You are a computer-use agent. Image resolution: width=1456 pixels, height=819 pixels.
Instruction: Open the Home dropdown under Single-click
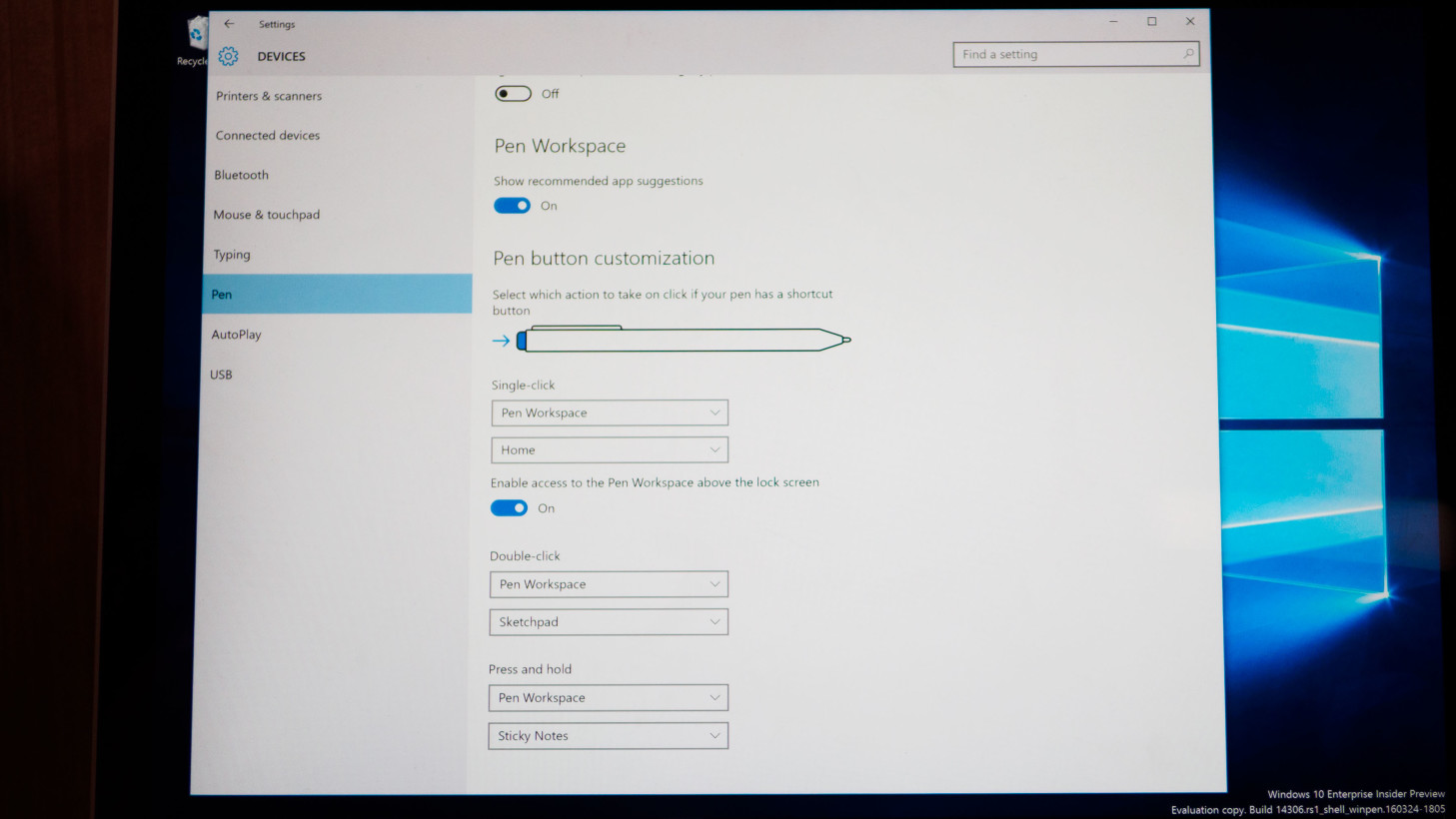tap(609, 449)
